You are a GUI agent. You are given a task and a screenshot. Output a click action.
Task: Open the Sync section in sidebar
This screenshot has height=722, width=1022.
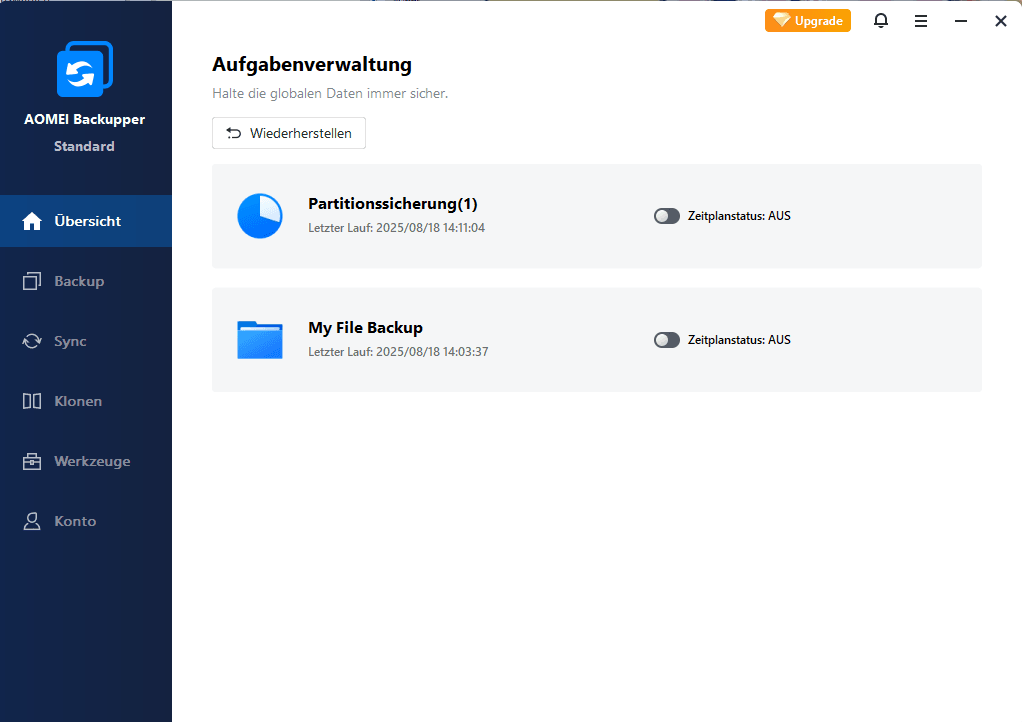pyautogui.click(x=86, y=341)
